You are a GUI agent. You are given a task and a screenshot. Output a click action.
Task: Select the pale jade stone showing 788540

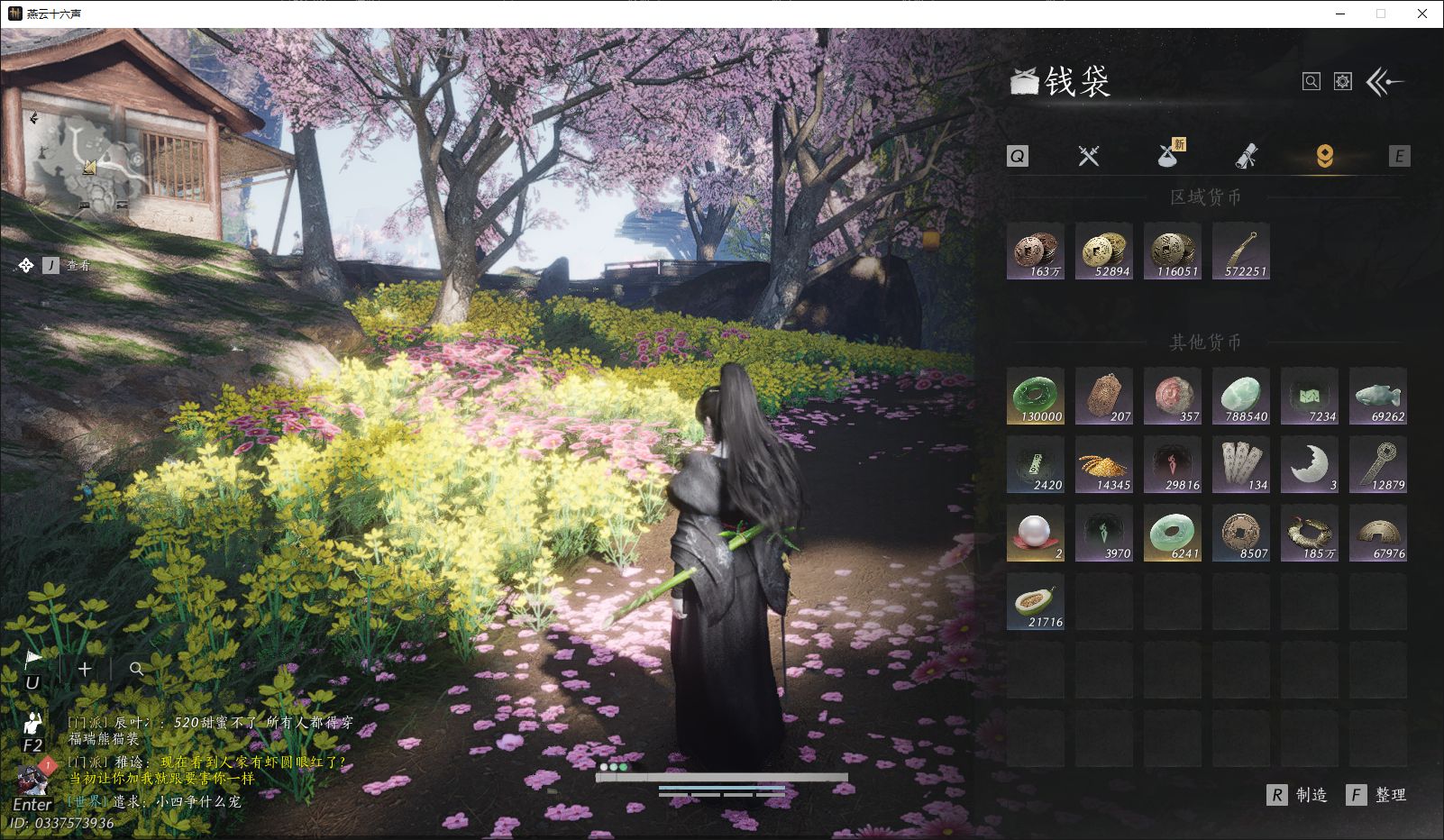click(x=1241, y=396)
